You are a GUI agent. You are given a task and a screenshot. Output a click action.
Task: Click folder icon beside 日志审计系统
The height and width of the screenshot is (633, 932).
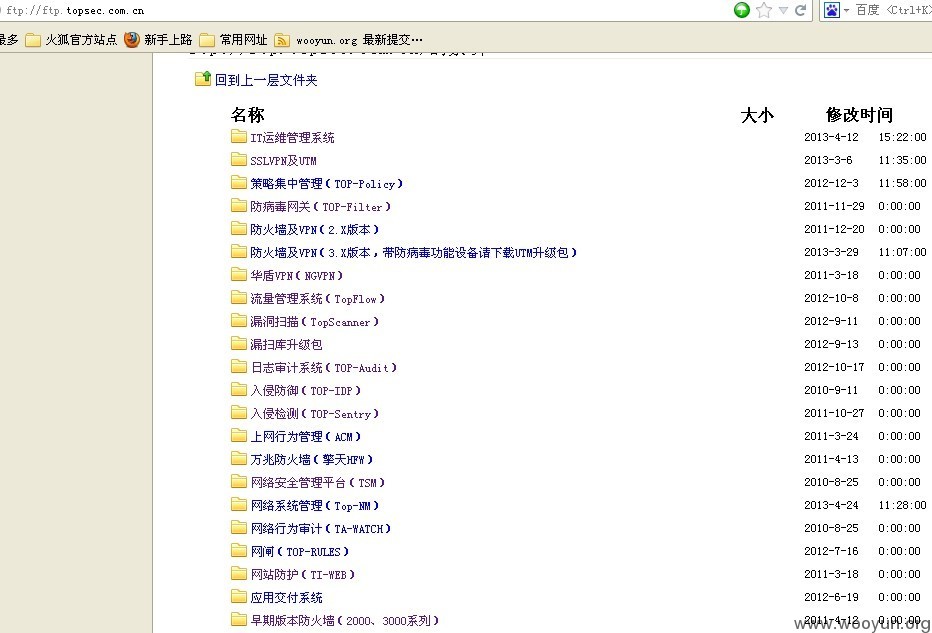coord(239,366)
